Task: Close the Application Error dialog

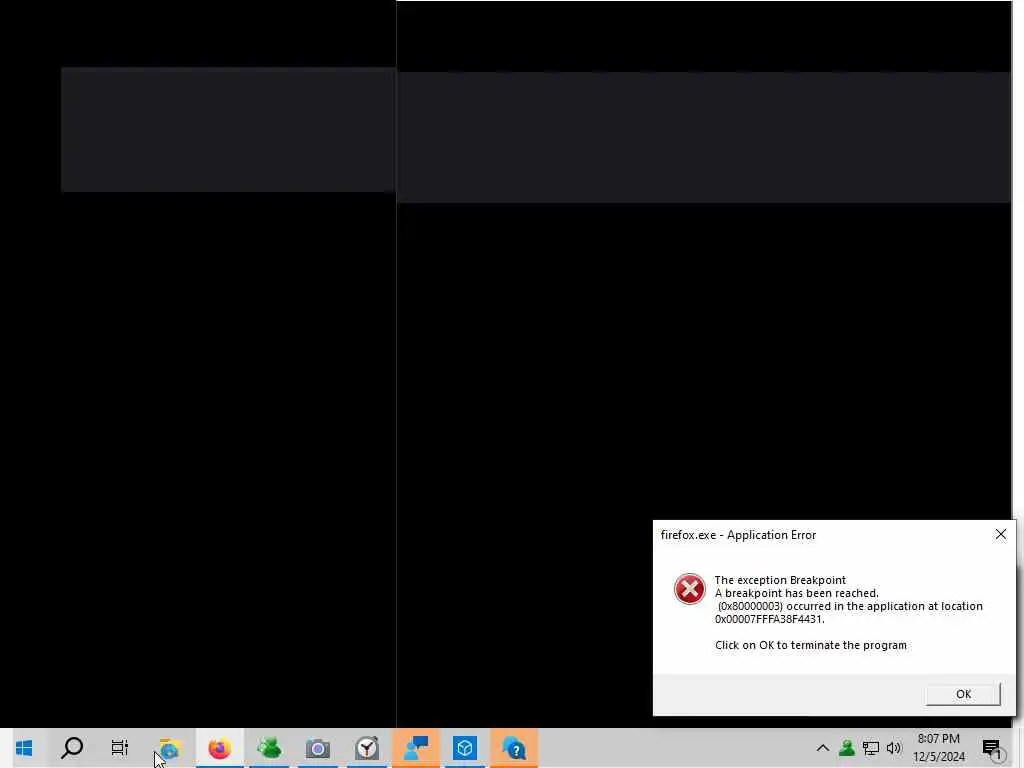Action: coord(1000,534)
